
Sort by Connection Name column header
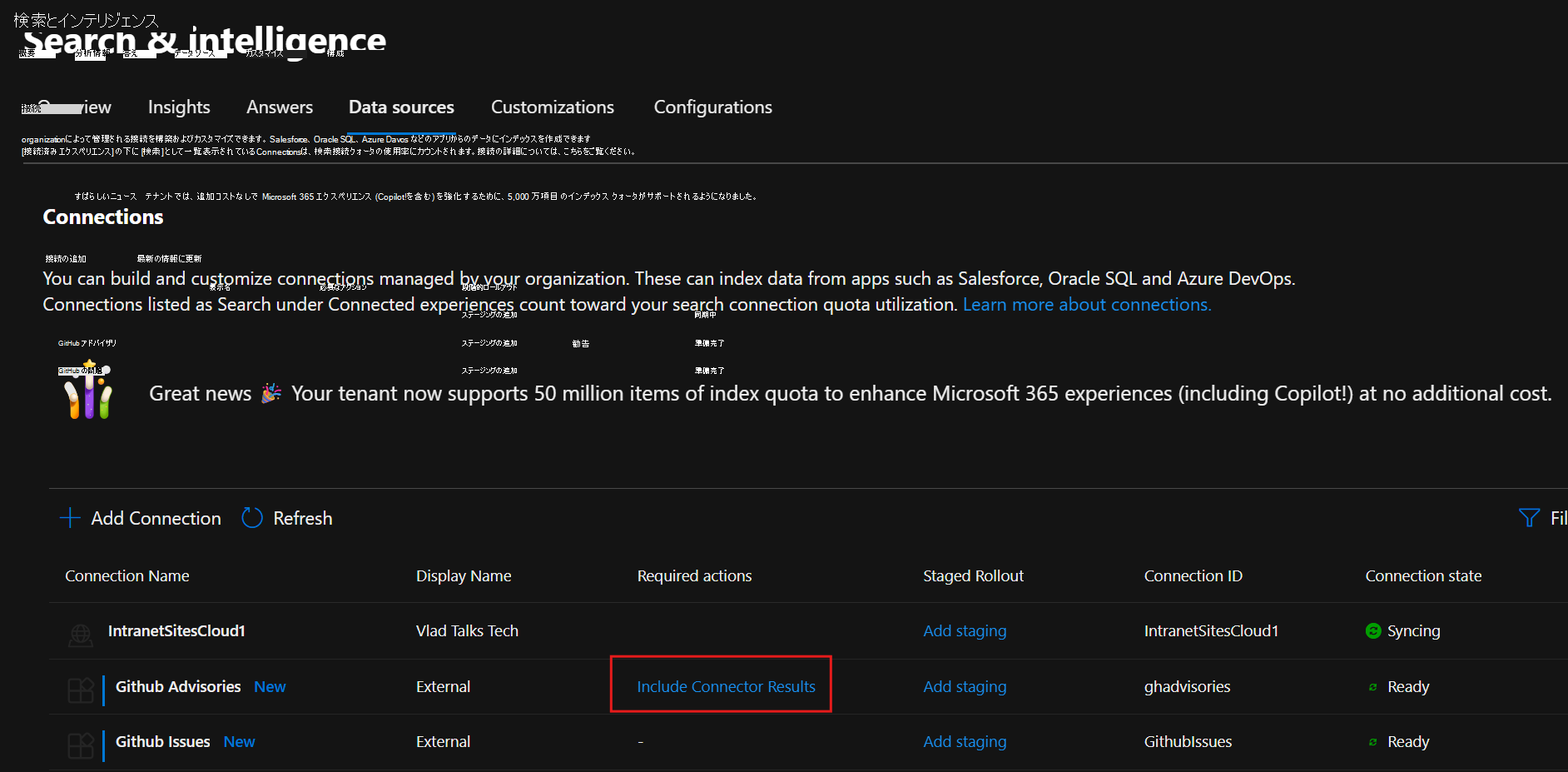(127, 576)
